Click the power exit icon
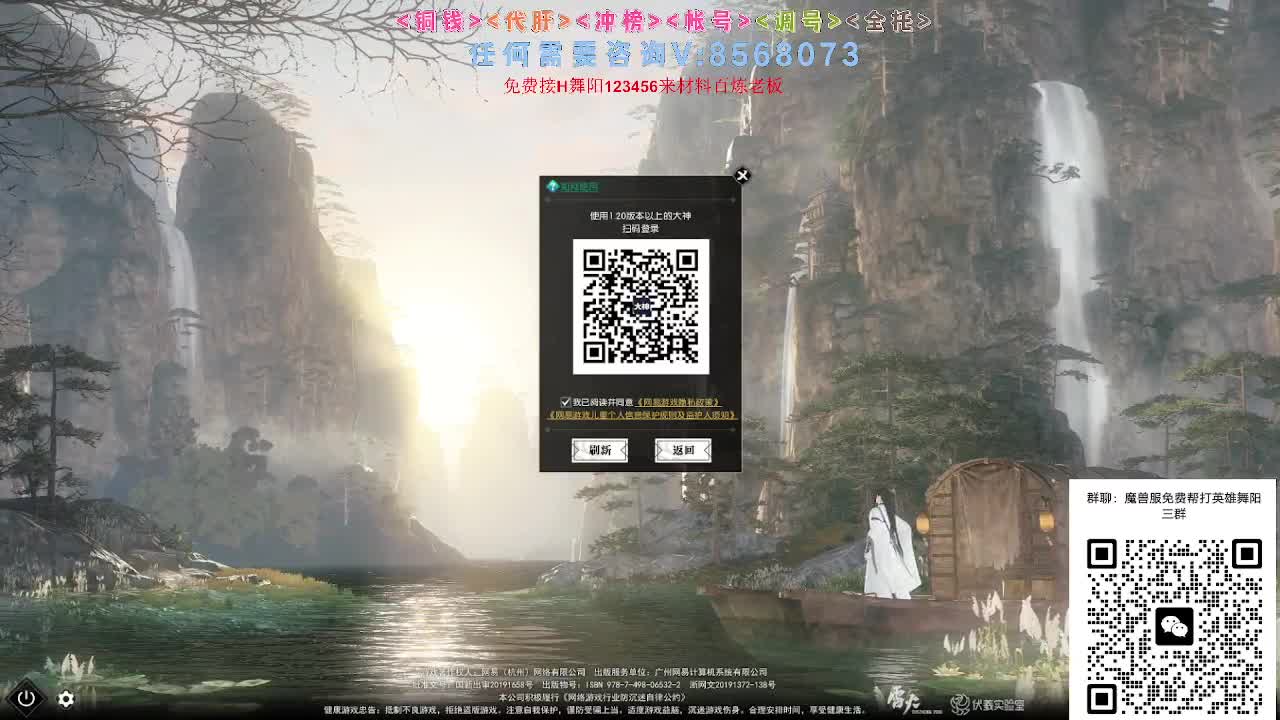 click(x=26, y=698)
